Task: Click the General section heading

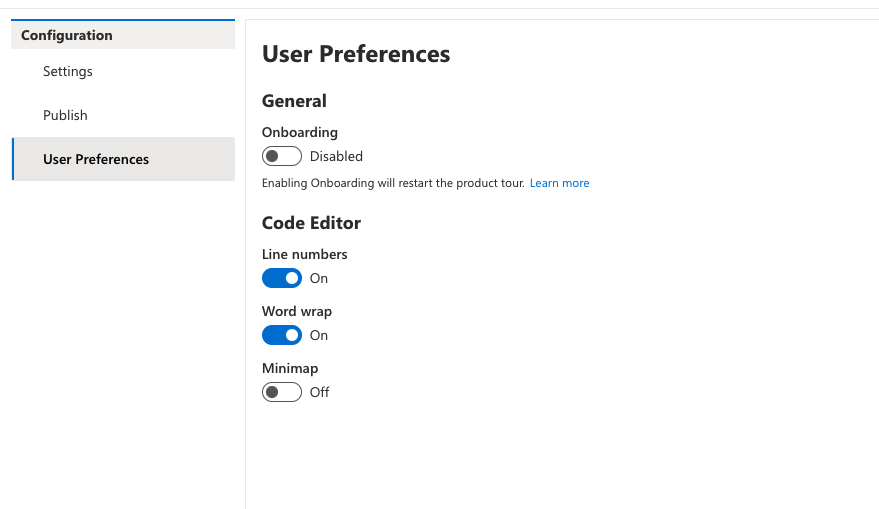Action: click(294, 101)
